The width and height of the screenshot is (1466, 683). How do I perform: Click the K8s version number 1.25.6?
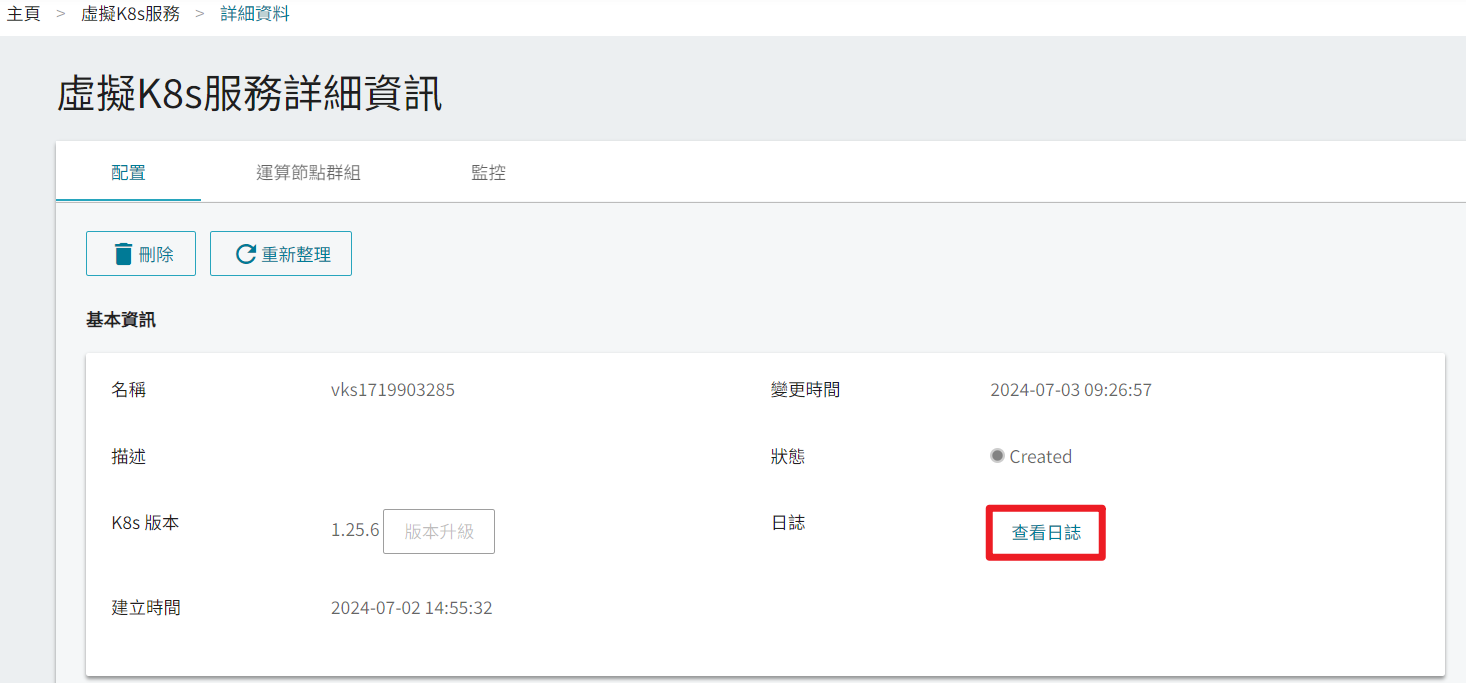point(355,530)
